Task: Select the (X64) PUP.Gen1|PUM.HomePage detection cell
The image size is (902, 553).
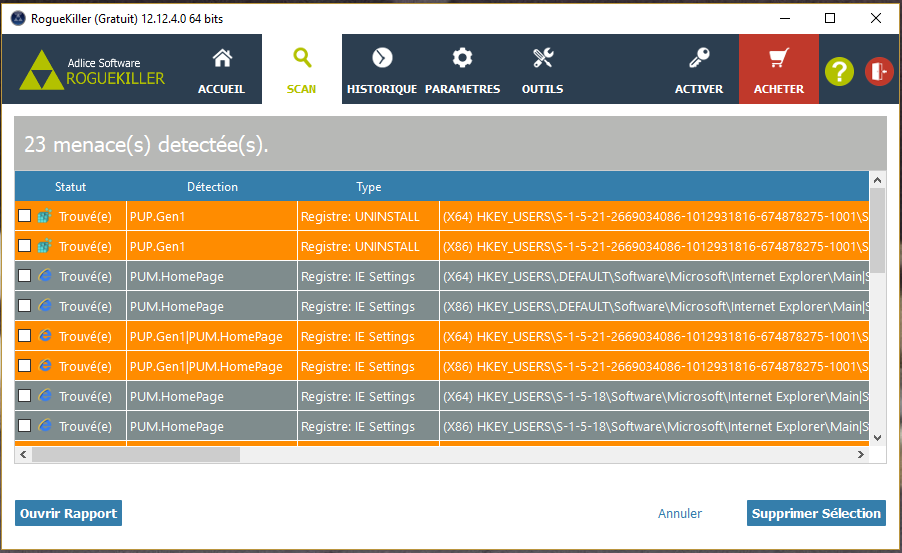Action: click(x=212, y=336)
